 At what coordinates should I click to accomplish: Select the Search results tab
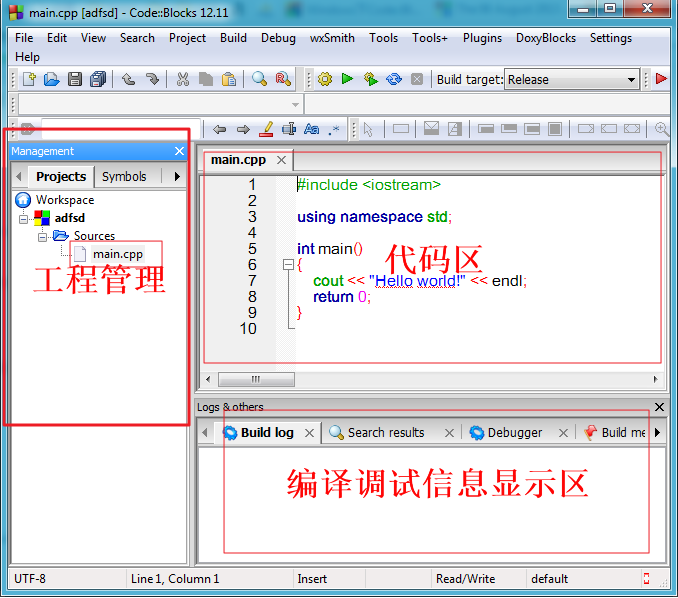pos(386,432)
